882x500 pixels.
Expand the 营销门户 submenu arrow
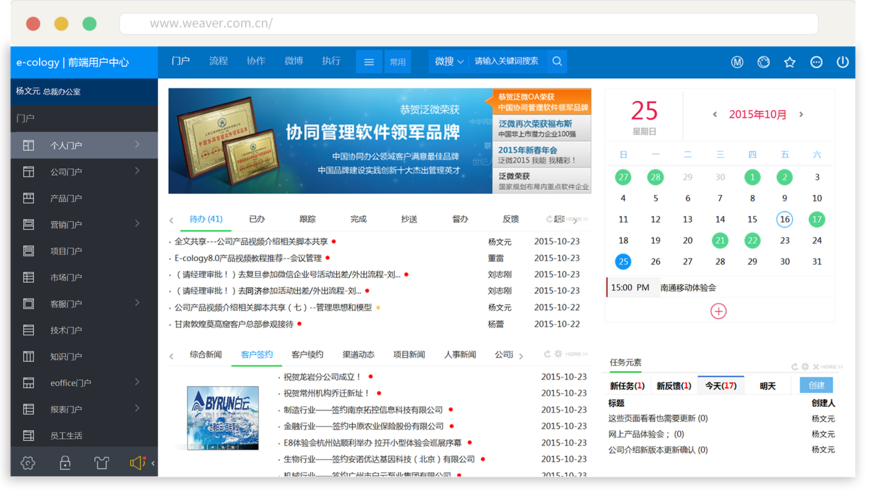pos(137,224)
